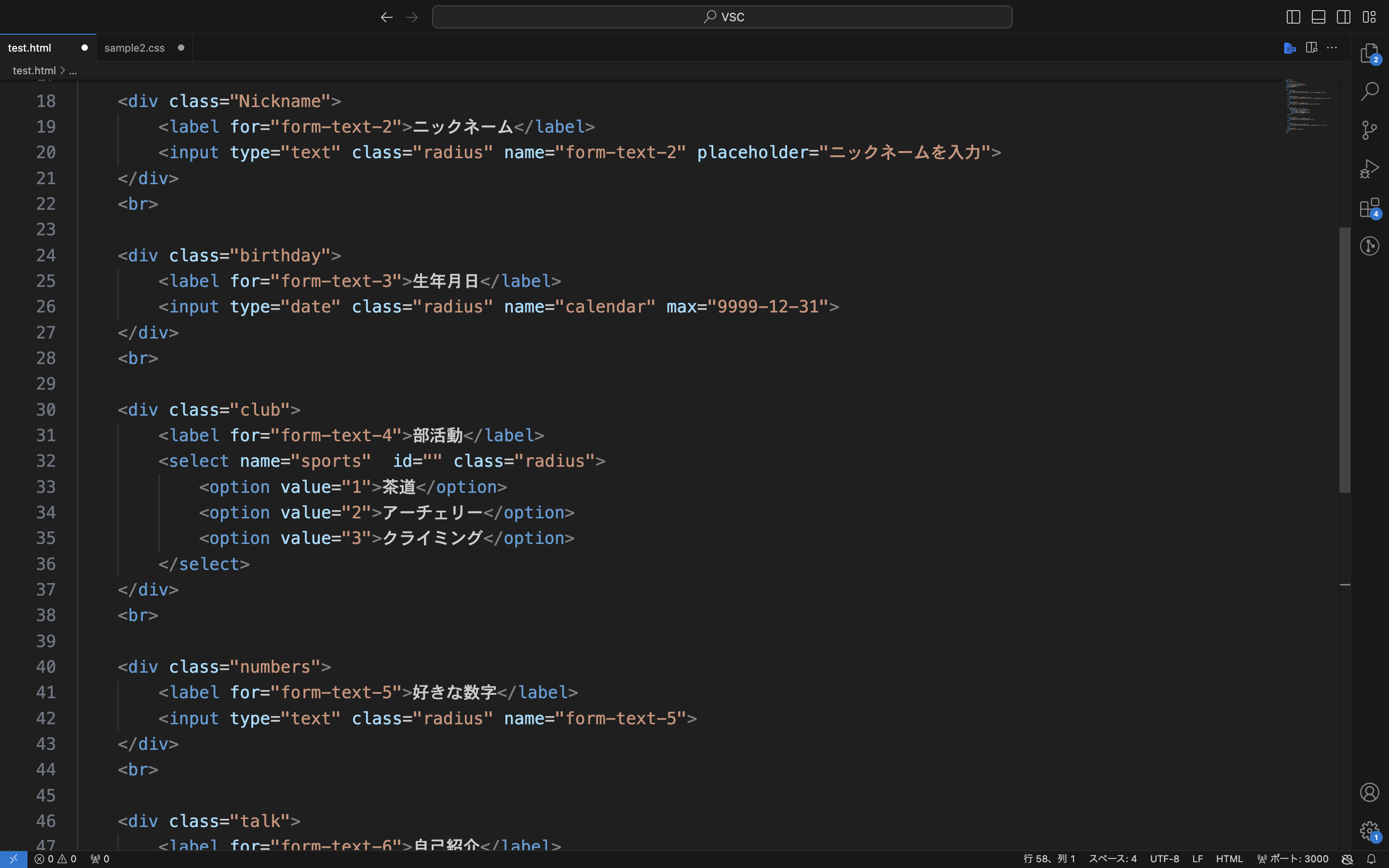
Task: Click the Accounts icon
Action: pos(1370,792)
